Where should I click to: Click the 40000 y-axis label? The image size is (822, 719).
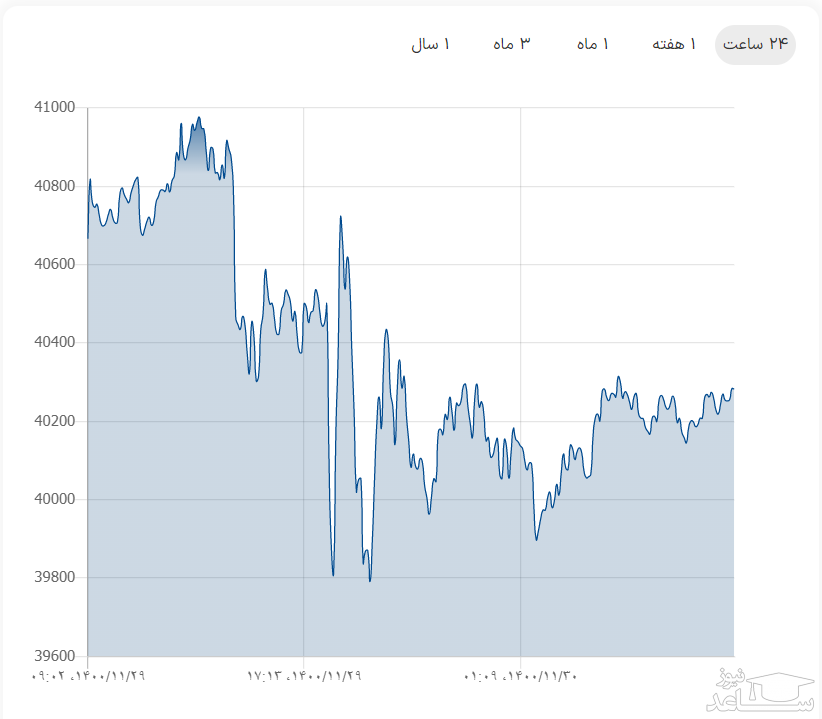pos(54,500)
